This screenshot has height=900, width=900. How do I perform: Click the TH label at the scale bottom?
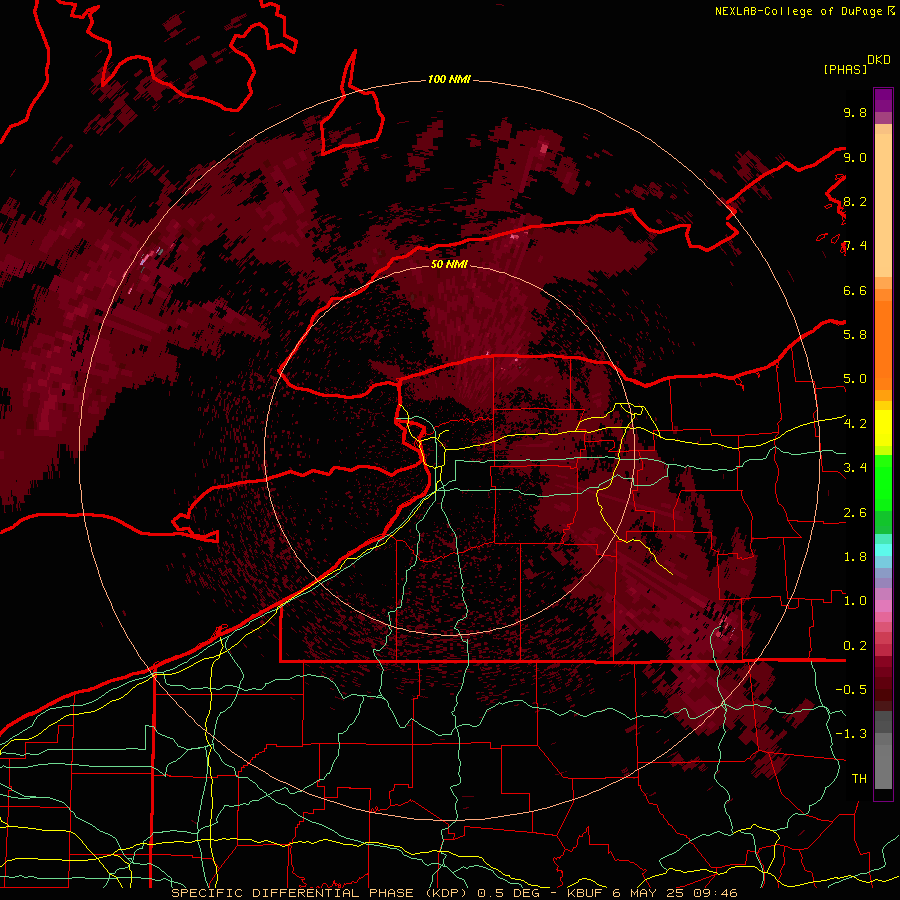[x=859, y=778]
